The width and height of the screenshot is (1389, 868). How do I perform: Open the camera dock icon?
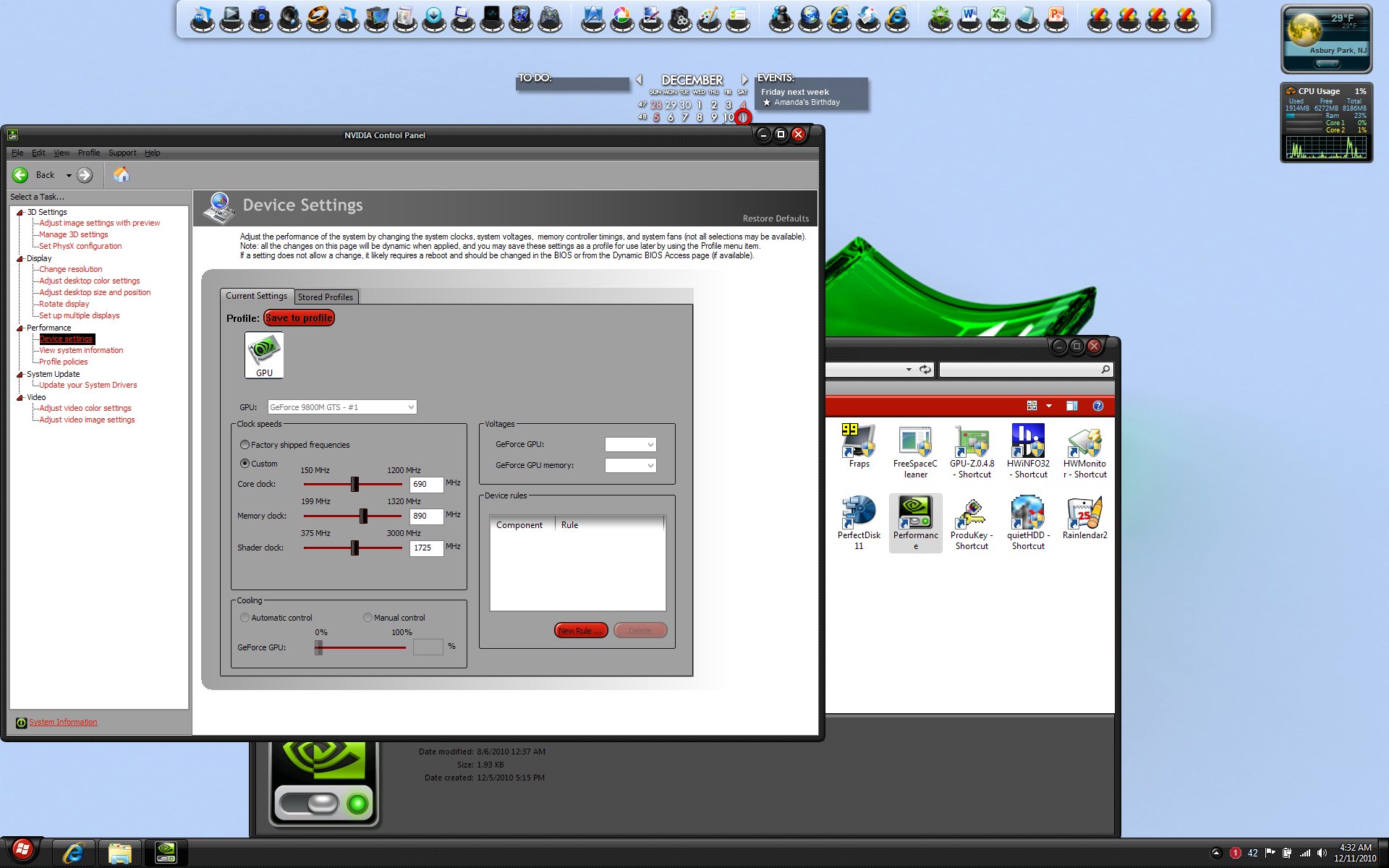[260, 19]
